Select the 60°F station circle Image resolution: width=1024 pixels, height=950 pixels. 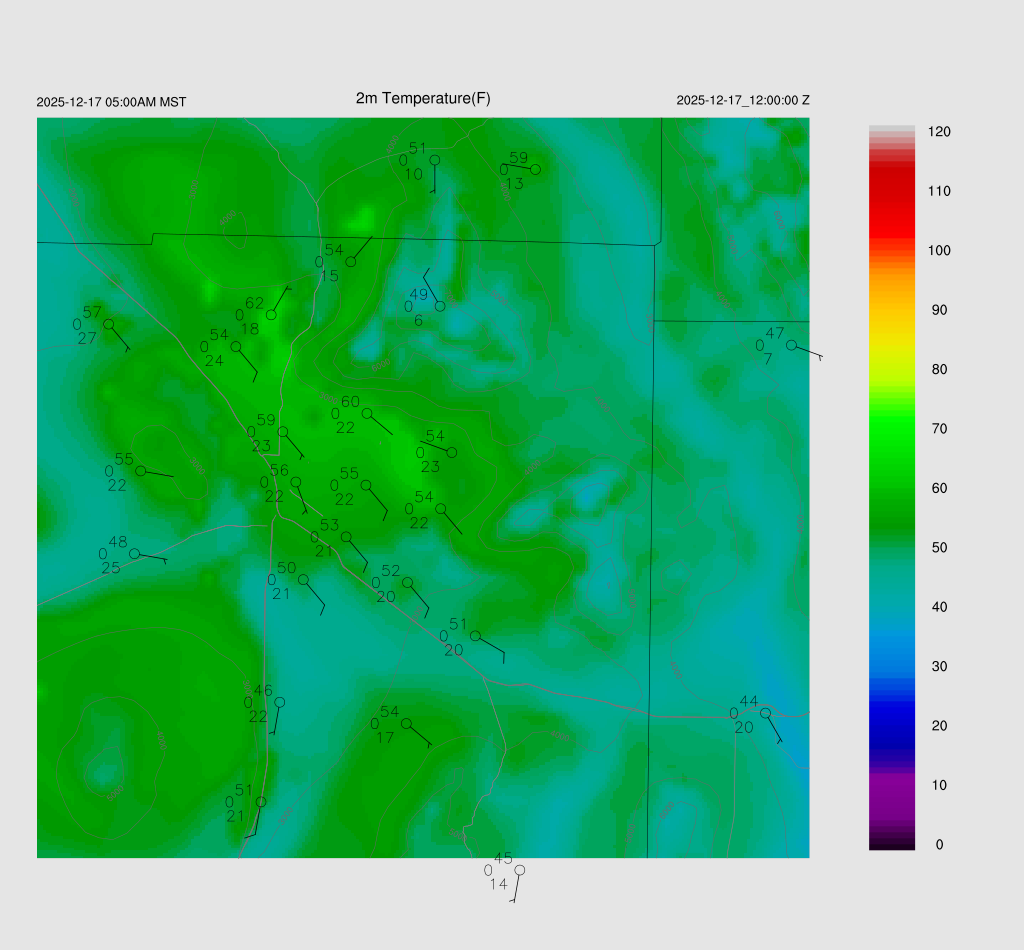[x=367, y=413]
